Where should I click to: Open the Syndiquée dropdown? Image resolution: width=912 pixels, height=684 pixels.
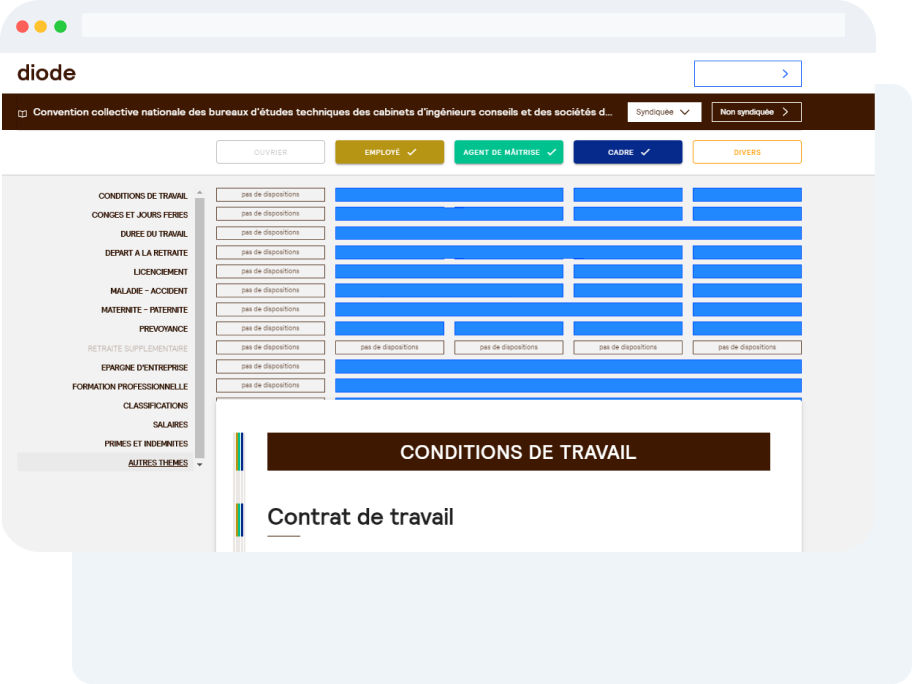coord(664,112)
